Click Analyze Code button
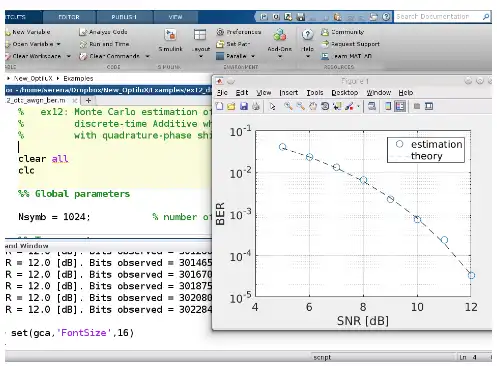This screenshot has height=366, width=497. (x=103, y=32)
